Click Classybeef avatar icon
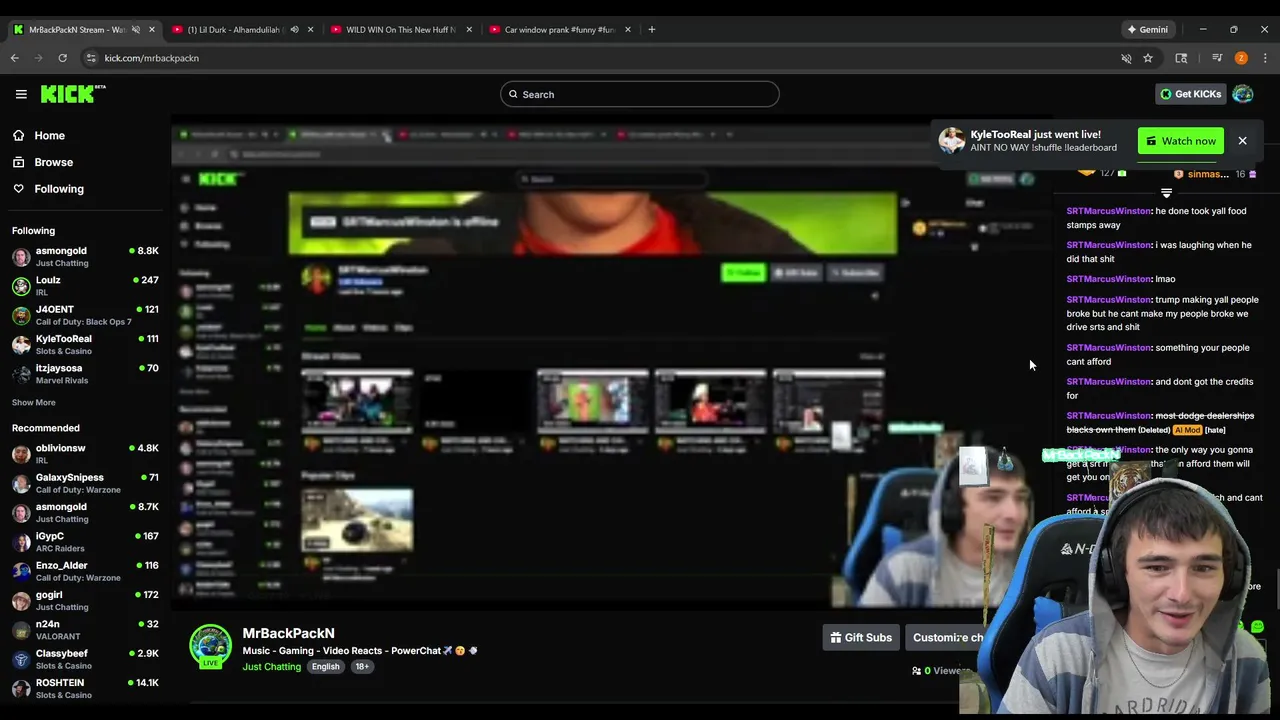Screen dimensions: 1280x720 [x=21, y=659]
